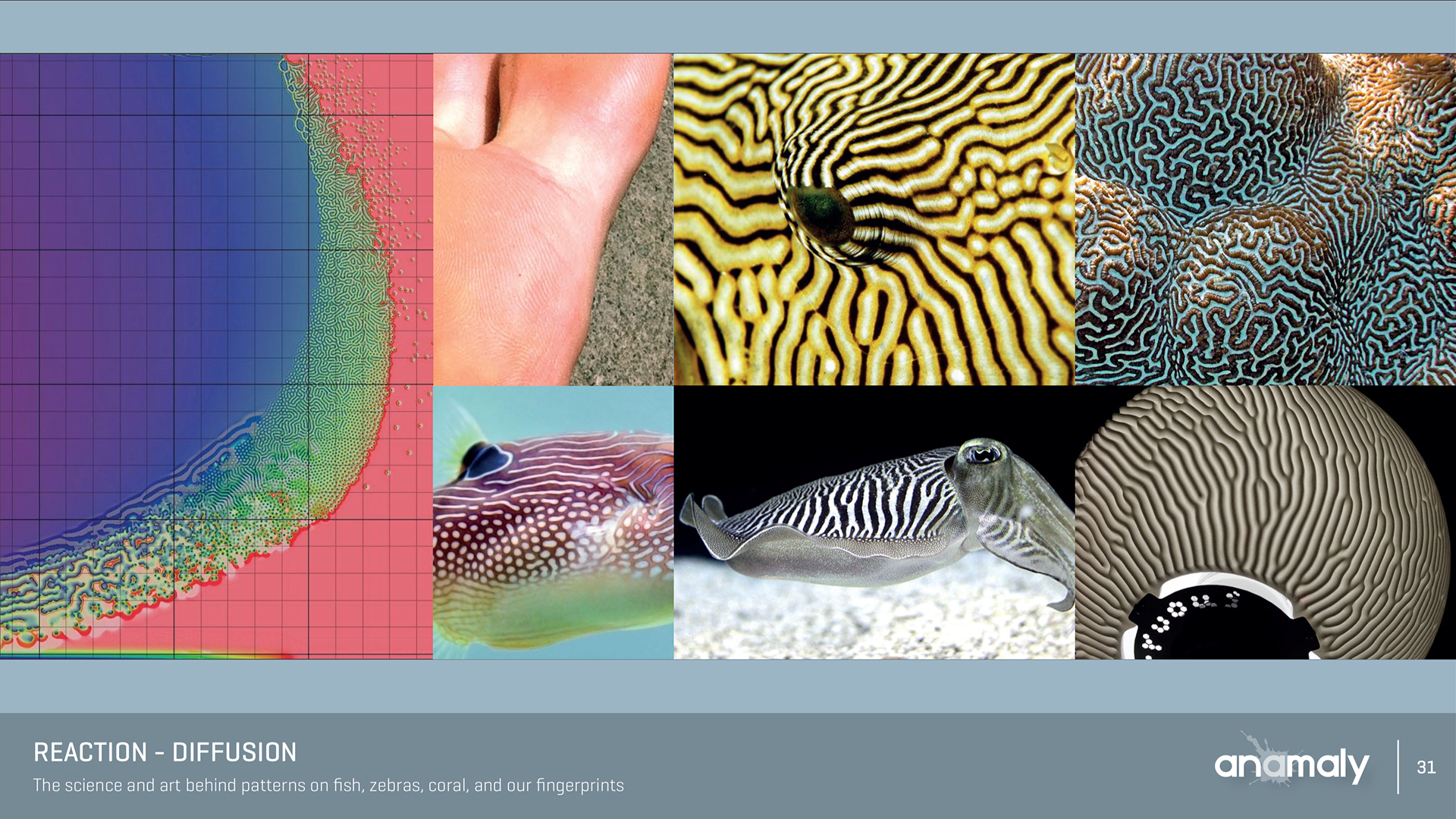
Task: Select the foot sole skin photo
Action: coord(553,219)
